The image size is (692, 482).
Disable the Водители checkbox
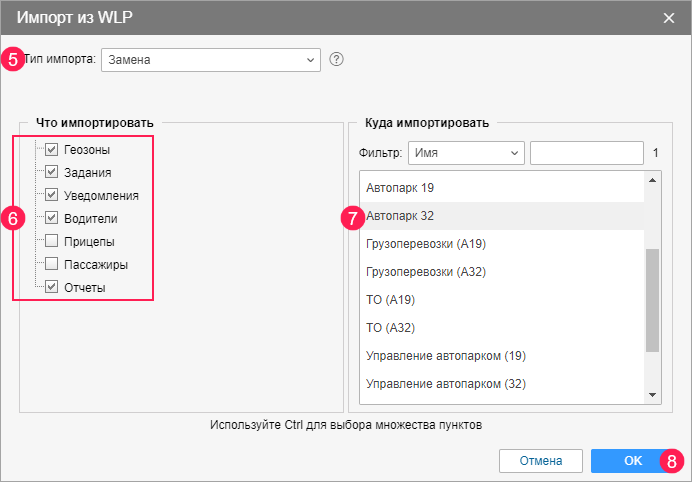pos(52,218)
